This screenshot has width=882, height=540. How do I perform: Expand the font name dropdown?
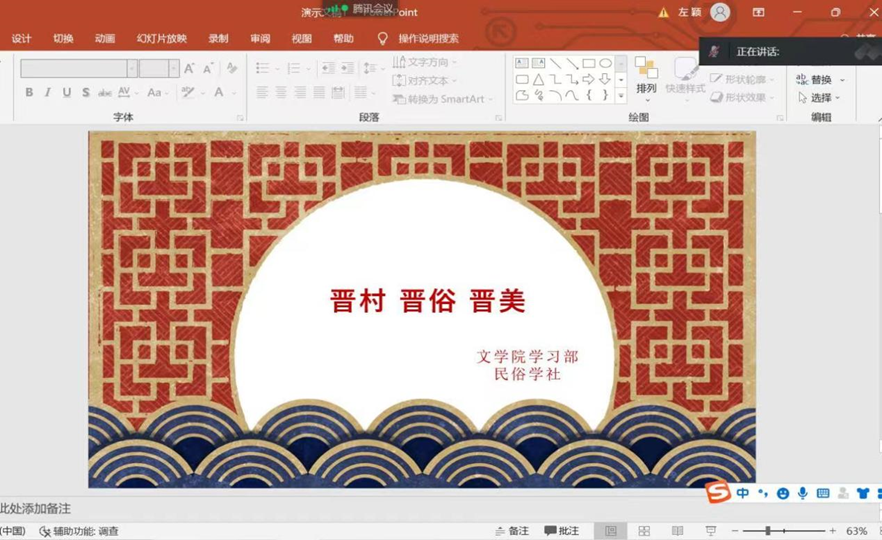[x=132, y=68]
